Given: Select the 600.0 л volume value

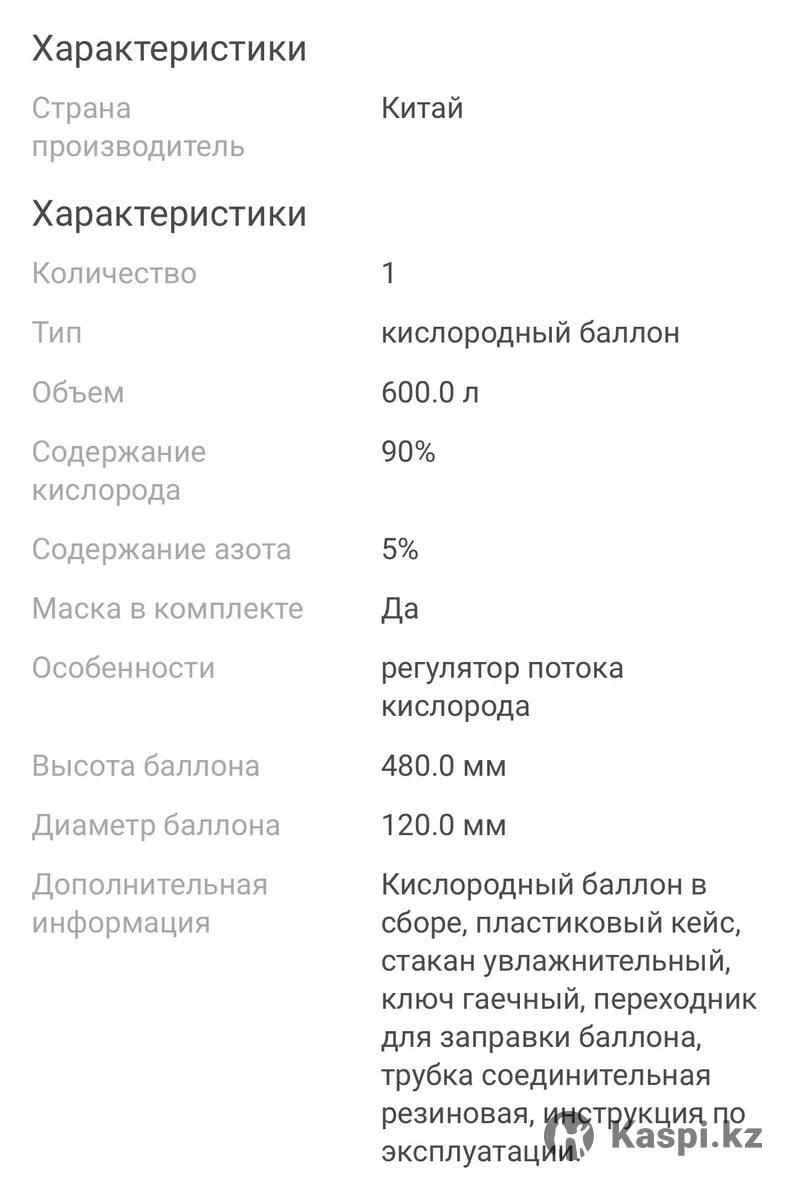Looking at the screenshot, I should 430,392.
